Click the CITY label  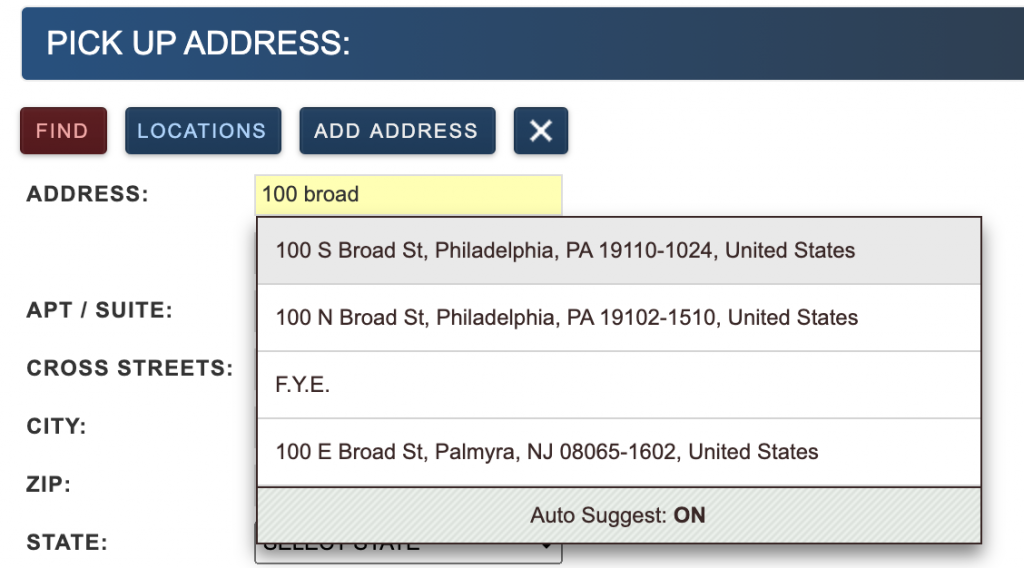[x=56, y=426]
